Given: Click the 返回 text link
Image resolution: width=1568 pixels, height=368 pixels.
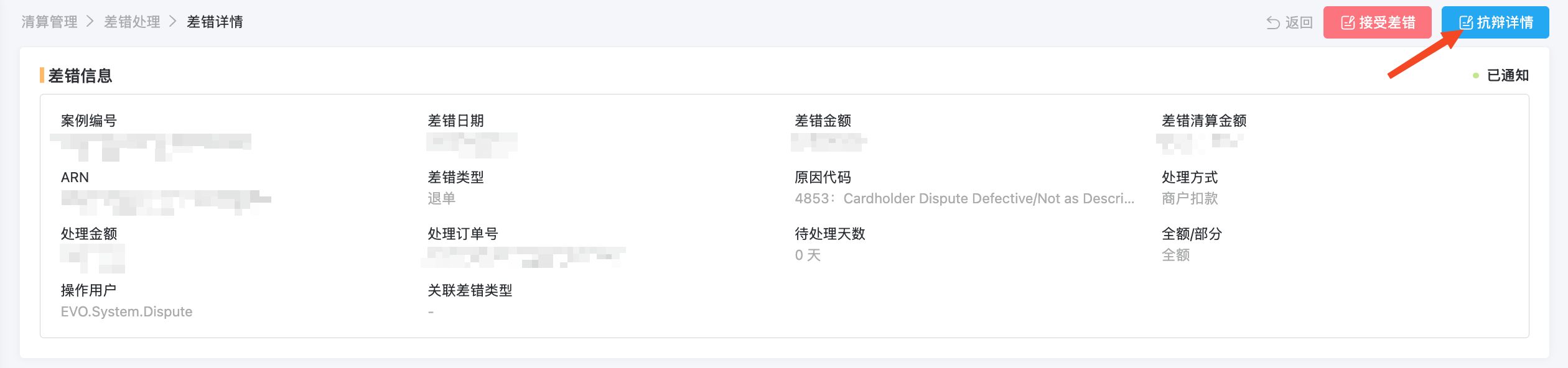Looking at the screenshot, I should tap(1299, 23).
